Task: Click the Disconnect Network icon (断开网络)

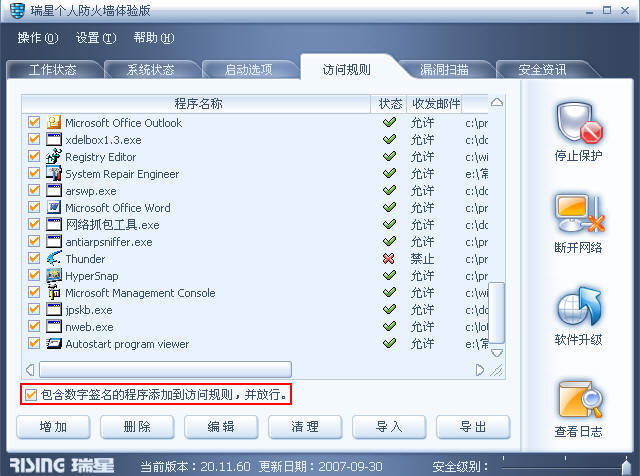Action: [578, 214]
